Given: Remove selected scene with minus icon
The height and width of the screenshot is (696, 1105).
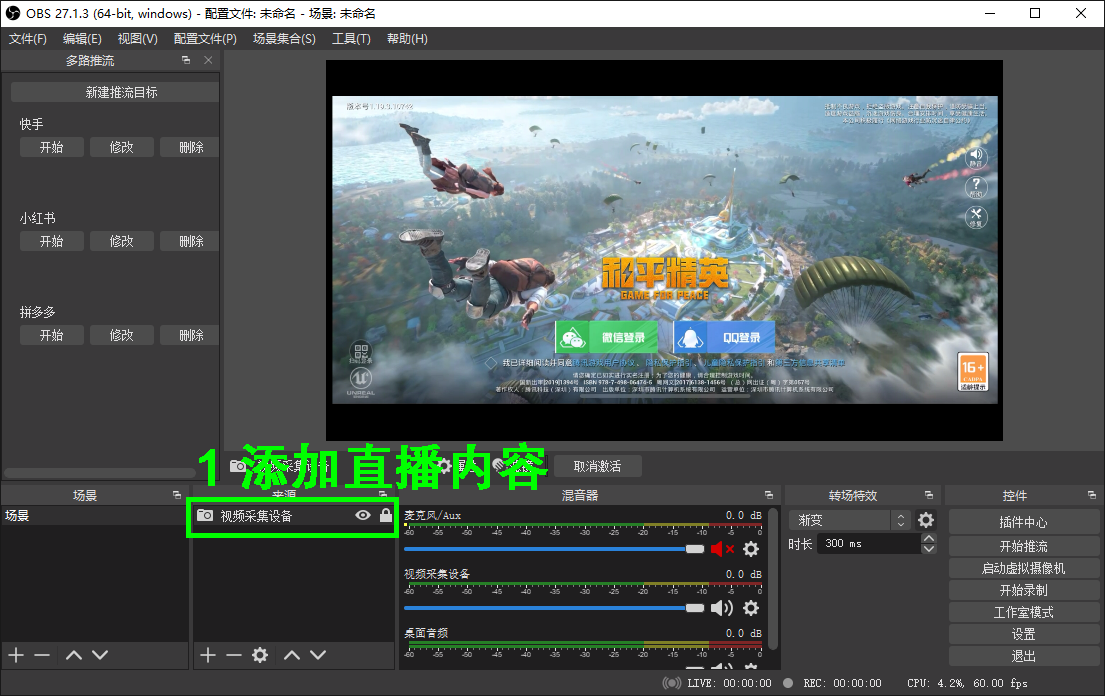Looking at the screenshot, I should tap(42, 655).
